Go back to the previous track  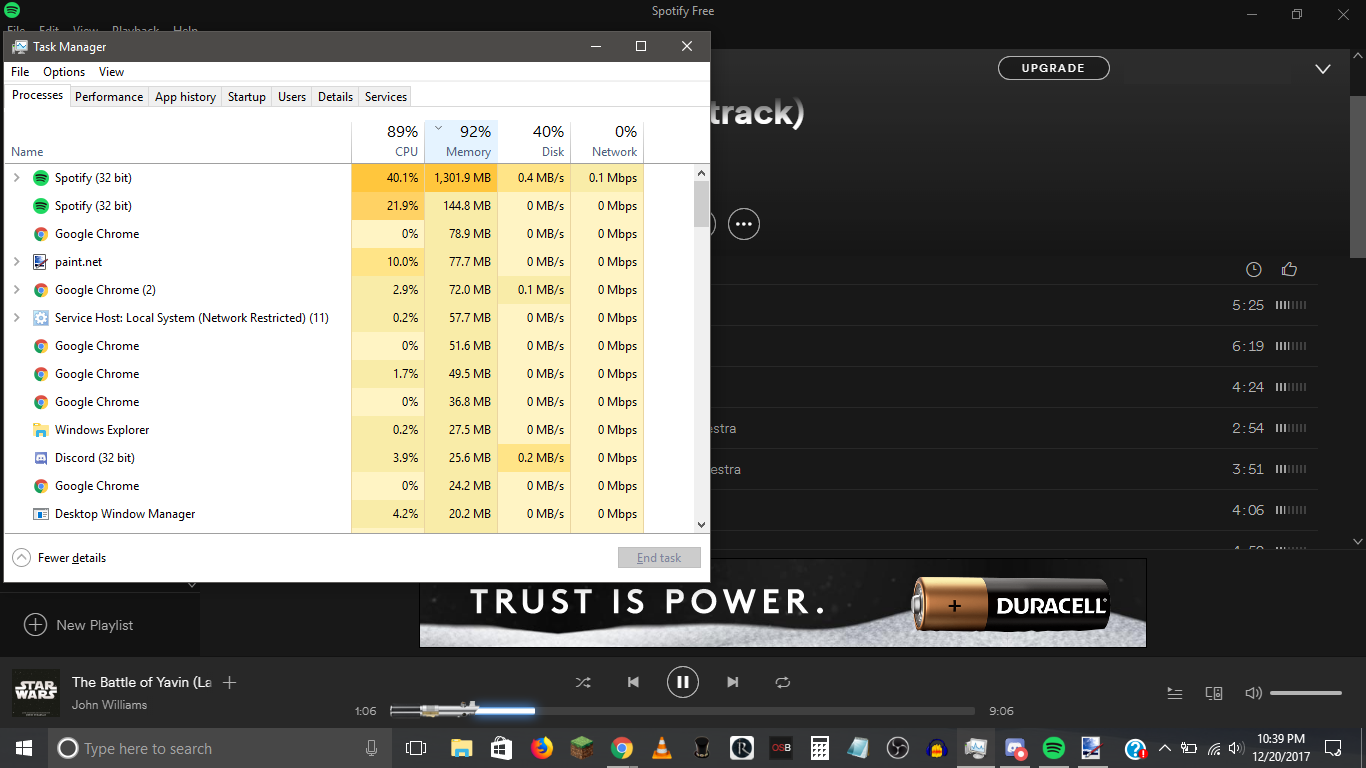633,682
